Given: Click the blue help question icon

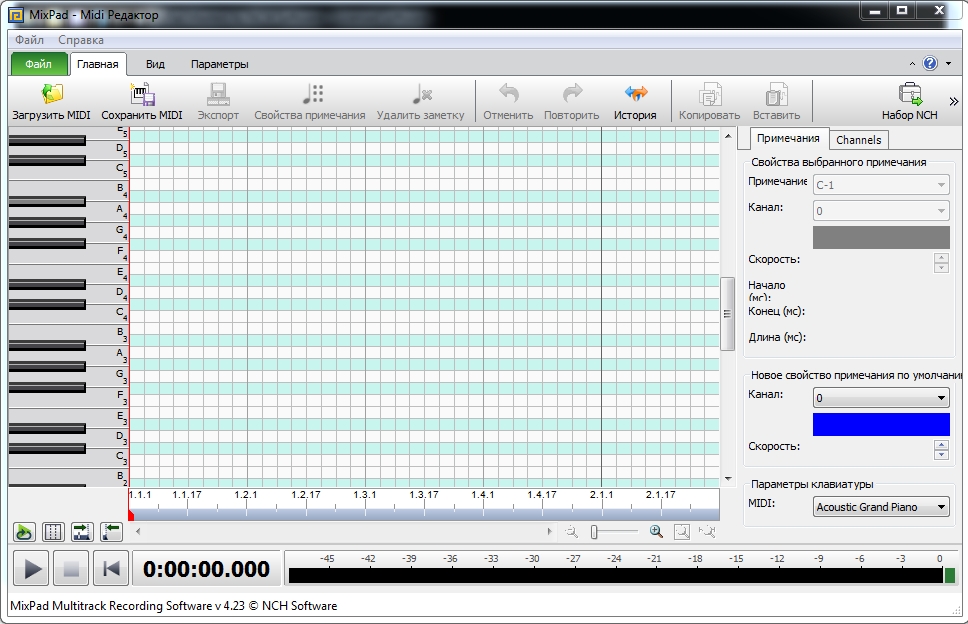Looking at the screenshot, I should (x=930, y=63).
